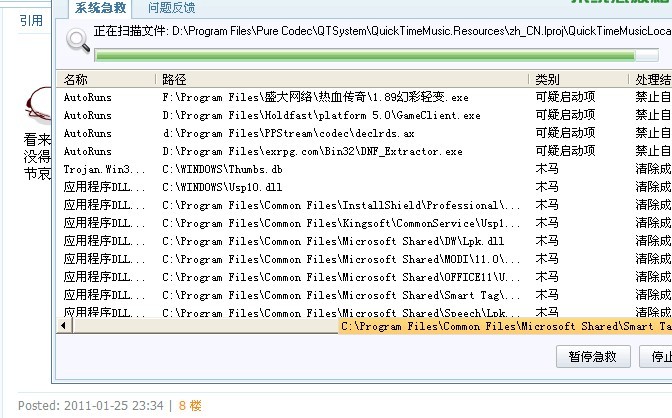
Task: Select path C:\WINDOWS\Usp10.dll
Action: (x=222, y=187)
